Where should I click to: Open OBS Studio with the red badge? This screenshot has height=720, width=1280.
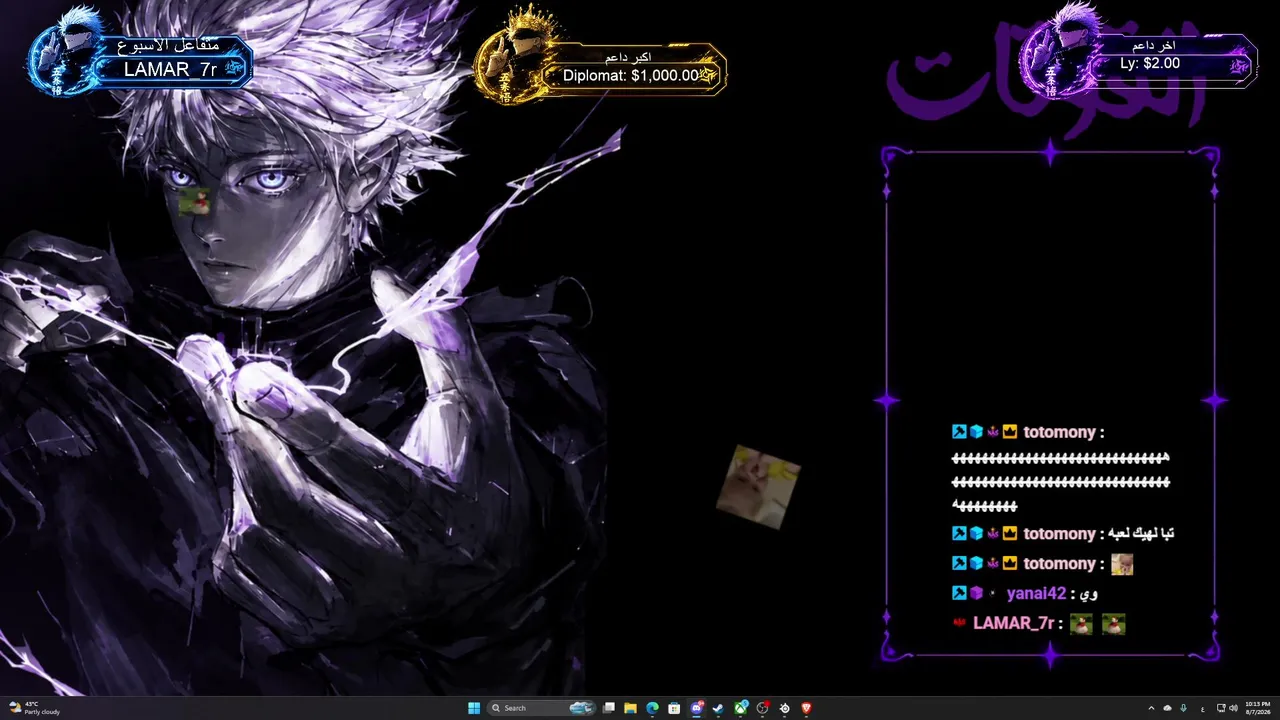tap(763, 708)
